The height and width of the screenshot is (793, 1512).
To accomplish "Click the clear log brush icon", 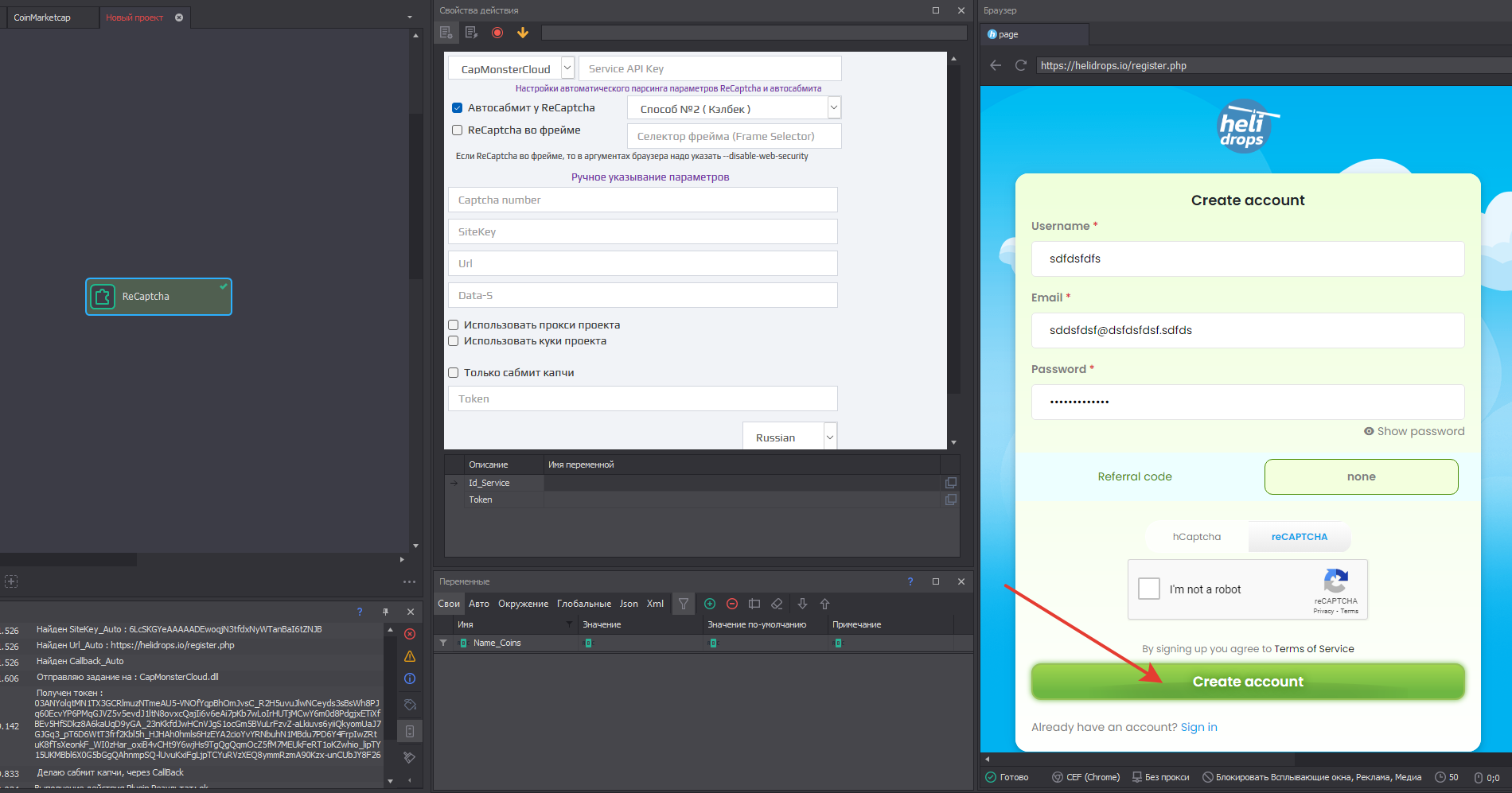I will click(410, 757).
